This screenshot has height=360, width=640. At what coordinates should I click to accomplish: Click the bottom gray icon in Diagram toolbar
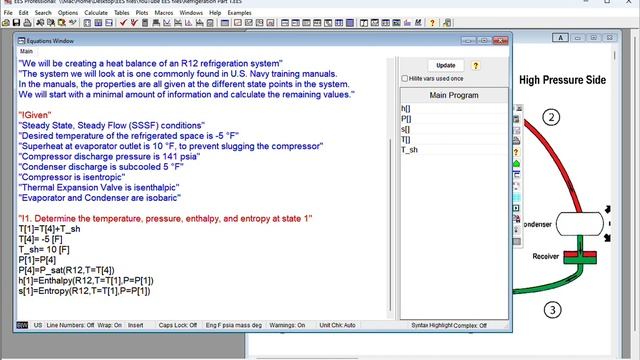click(x=516, y=241)
